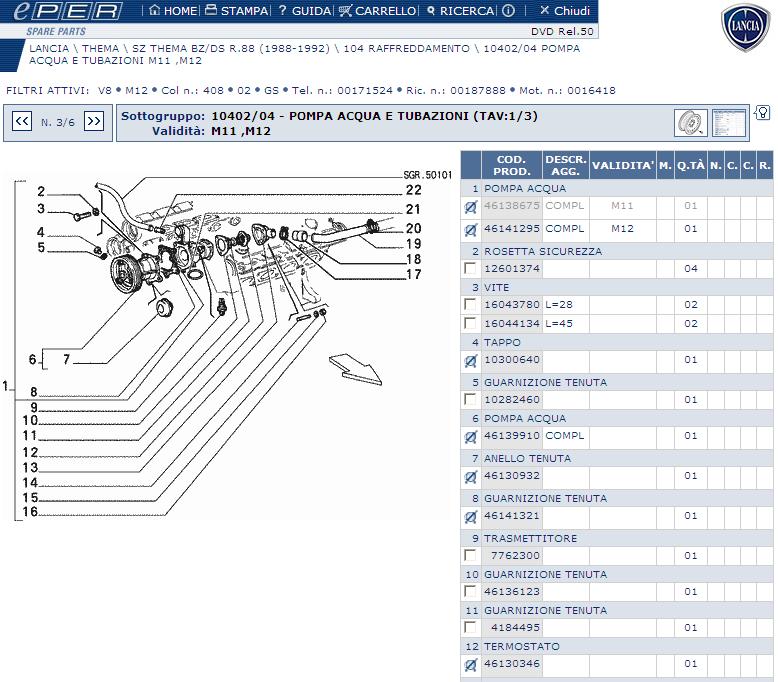Click the info circle icon in menu bar

pos(508,10)
